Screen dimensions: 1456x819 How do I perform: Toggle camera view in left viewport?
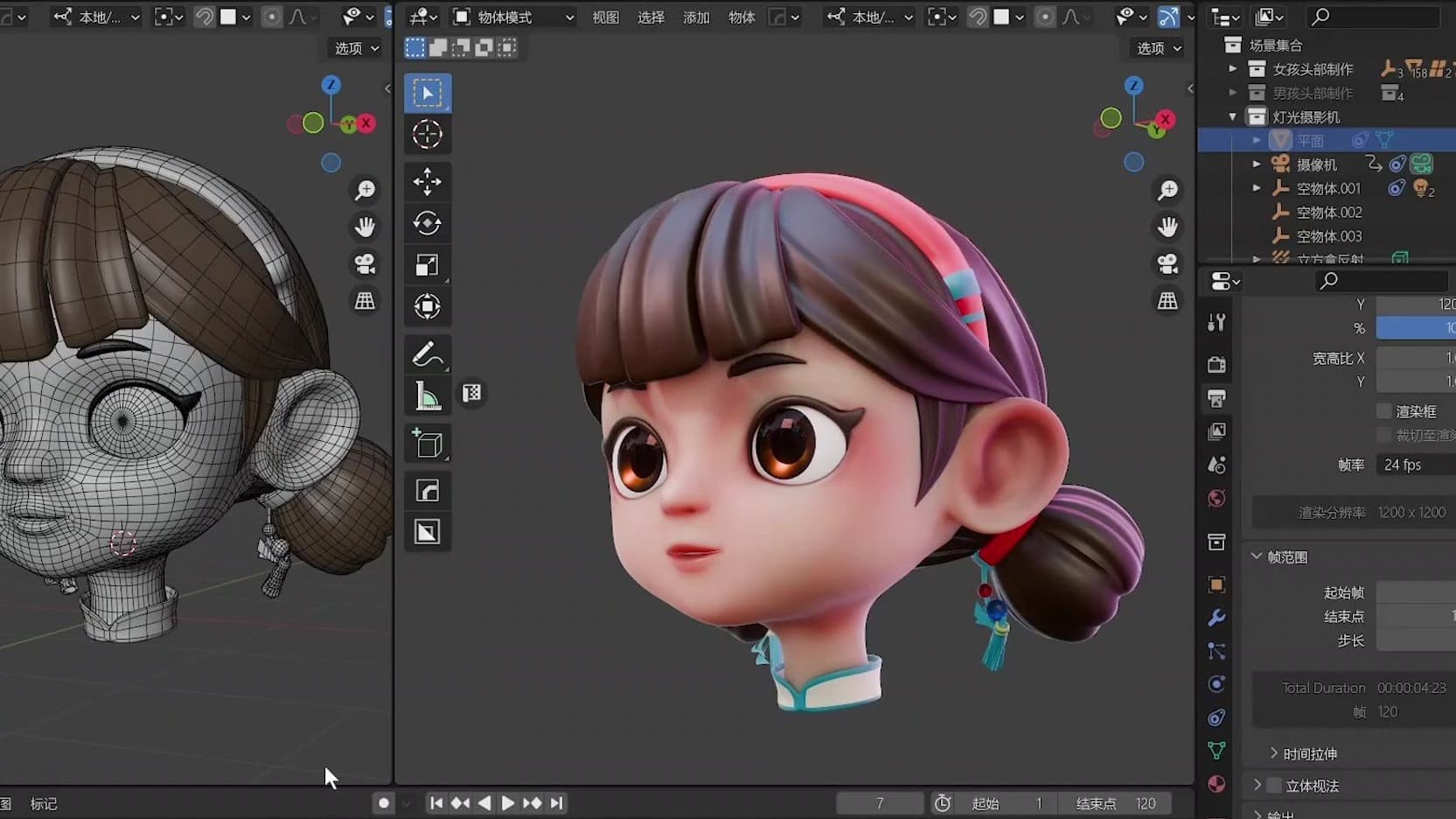click(365, 263)
